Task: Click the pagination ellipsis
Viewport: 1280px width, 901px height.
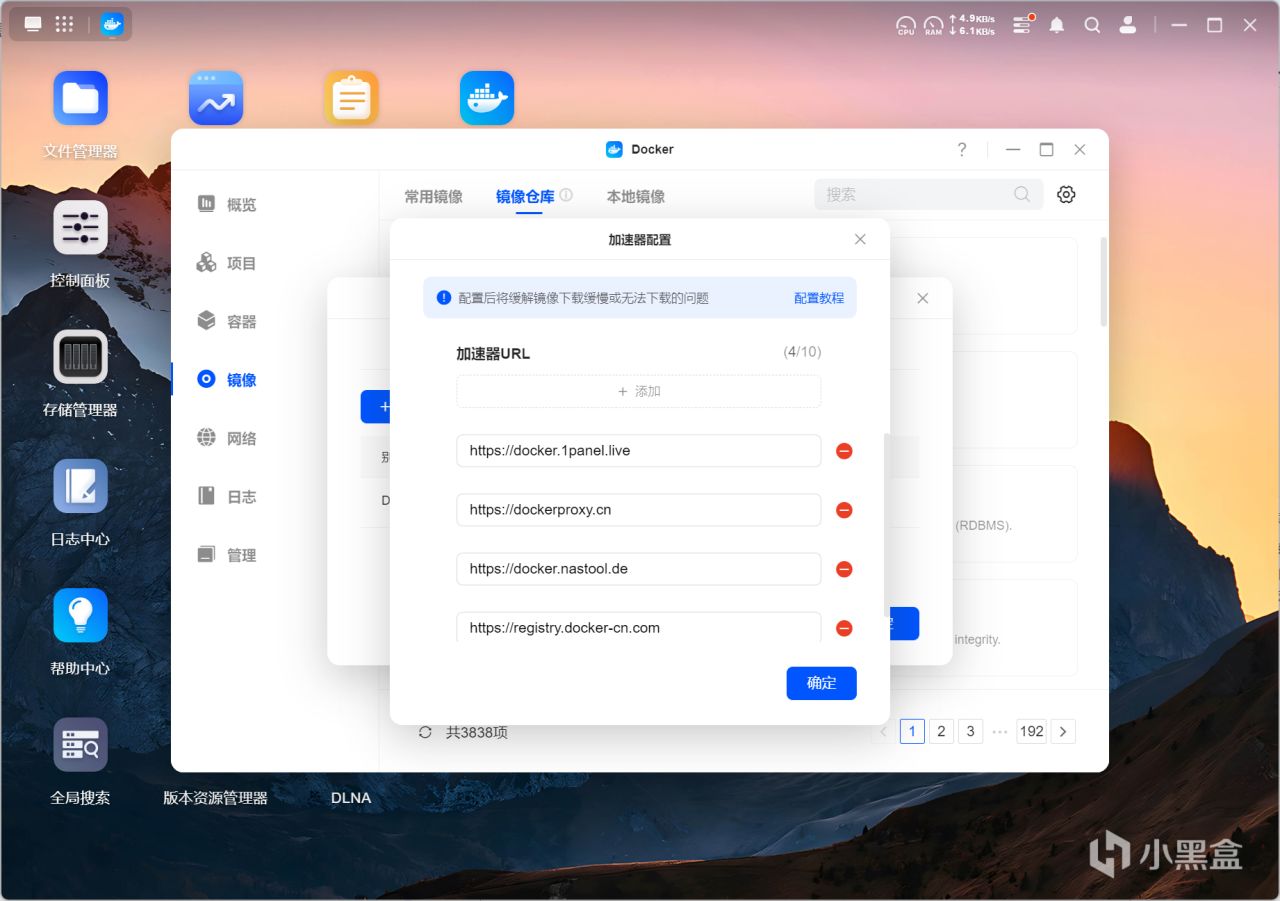Action: tap(1000, 731)
